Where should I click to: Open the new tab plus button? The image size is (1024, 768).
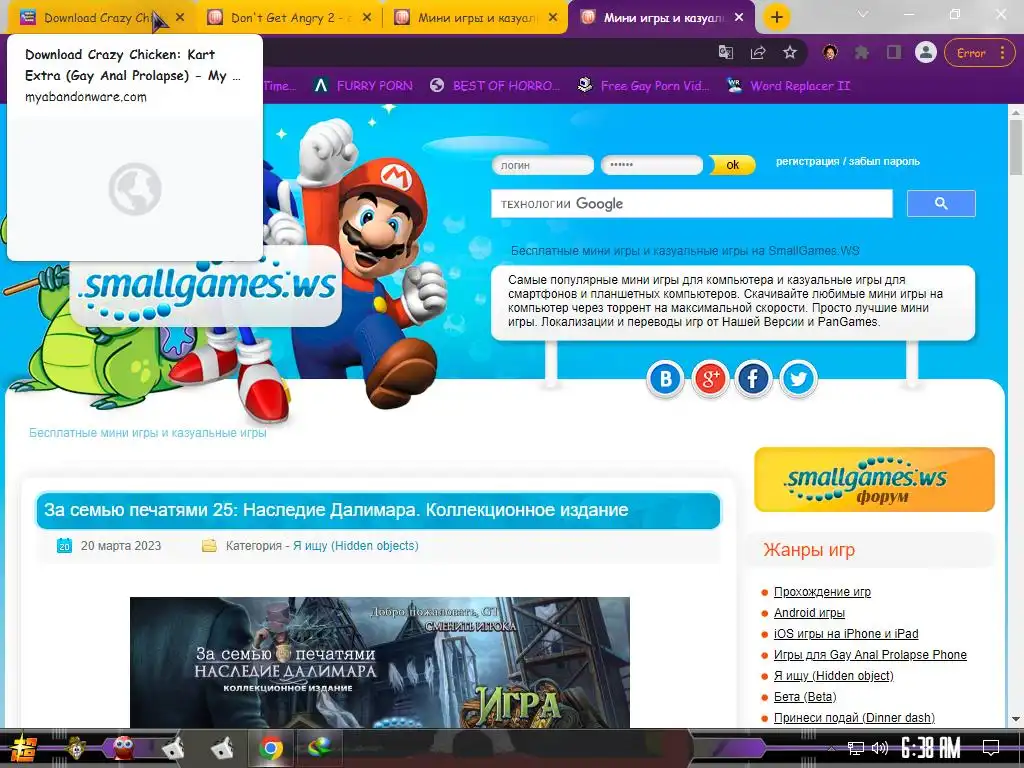click(776, 18)
